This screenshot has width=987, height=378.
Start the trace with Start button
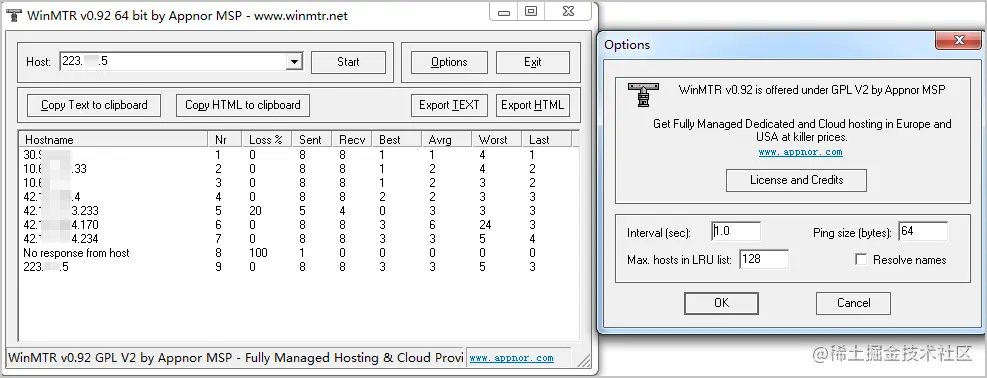[x=348, y=62]
